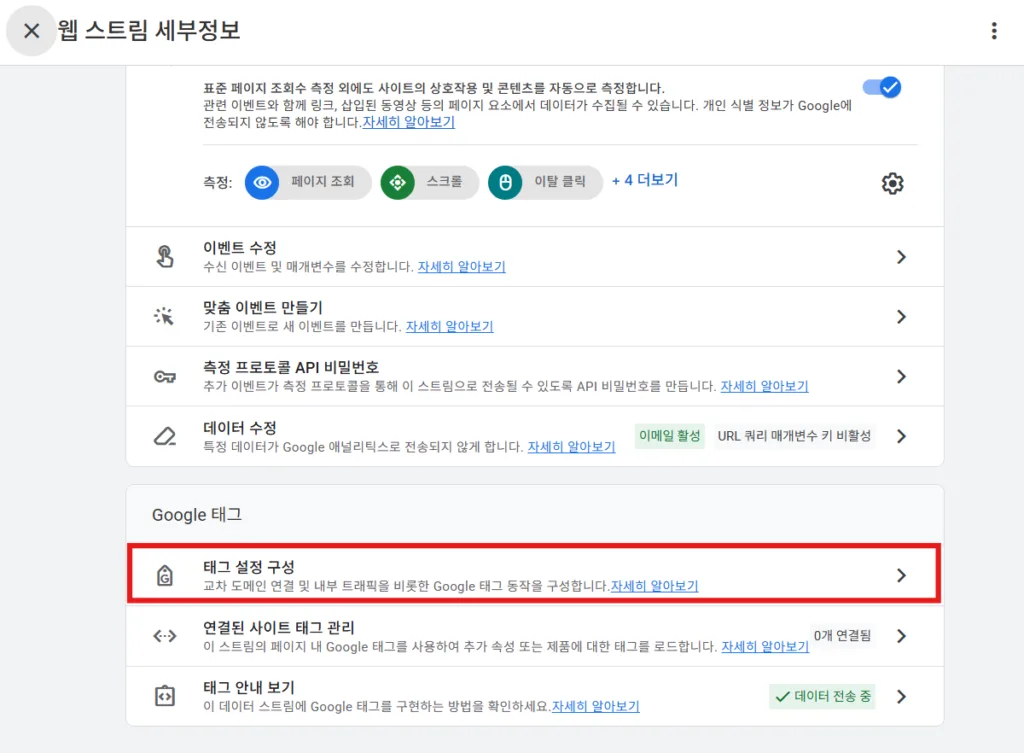Show more with + 4 더보기
Image resolution: width=1024 pixels, height=753 pixels.
click(645, 180)
